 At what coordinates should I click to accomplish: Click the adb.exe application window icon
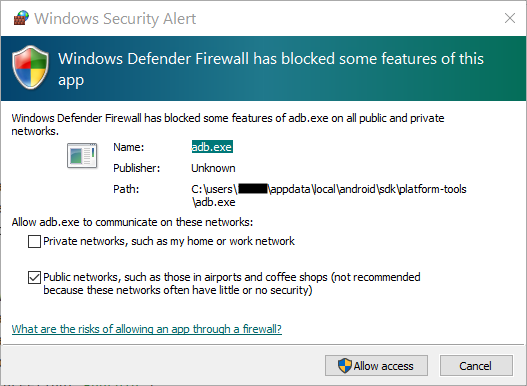(x=82, y=155)
